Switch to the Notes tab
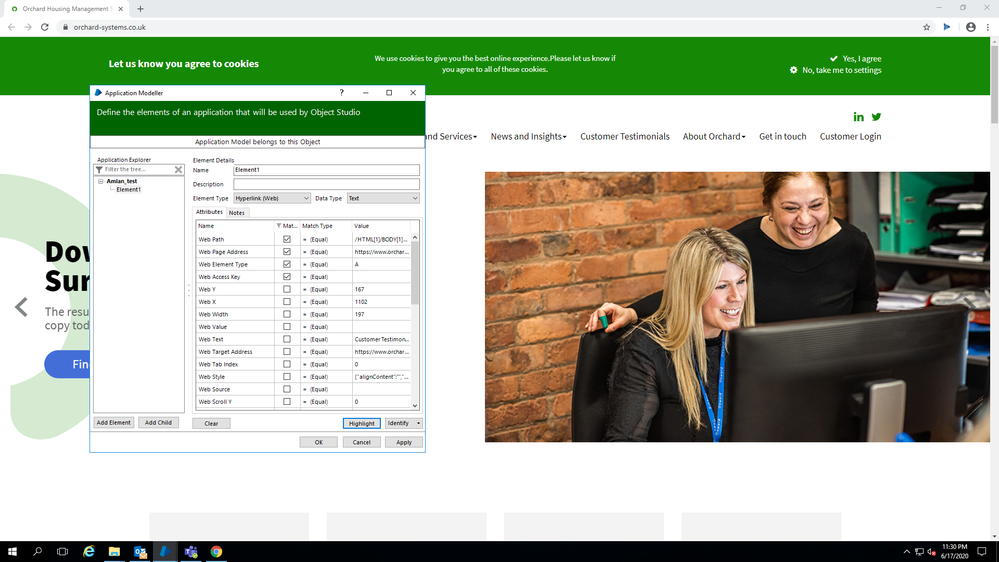The width and height of the screenshot is (999, 562). pyautogui.click(x=236, y=213)
